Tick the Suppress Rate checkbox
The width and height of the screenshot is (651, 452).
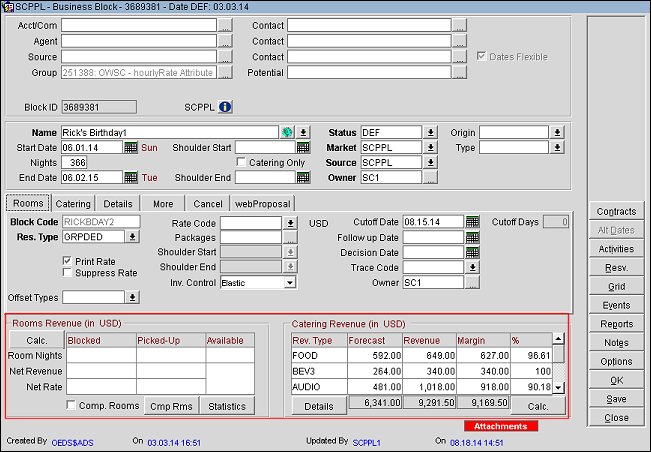[x=67, y=272]
